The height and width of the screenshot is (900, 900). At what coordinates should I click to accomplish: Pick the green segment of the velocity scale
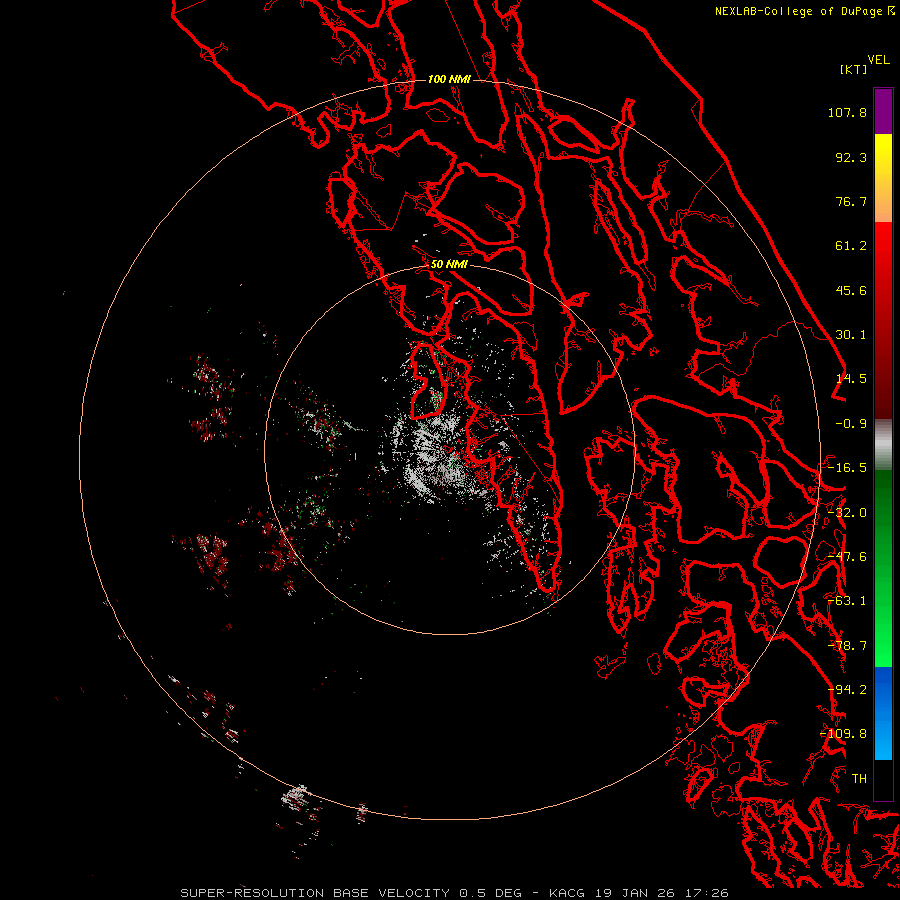(x=883, y=568)
